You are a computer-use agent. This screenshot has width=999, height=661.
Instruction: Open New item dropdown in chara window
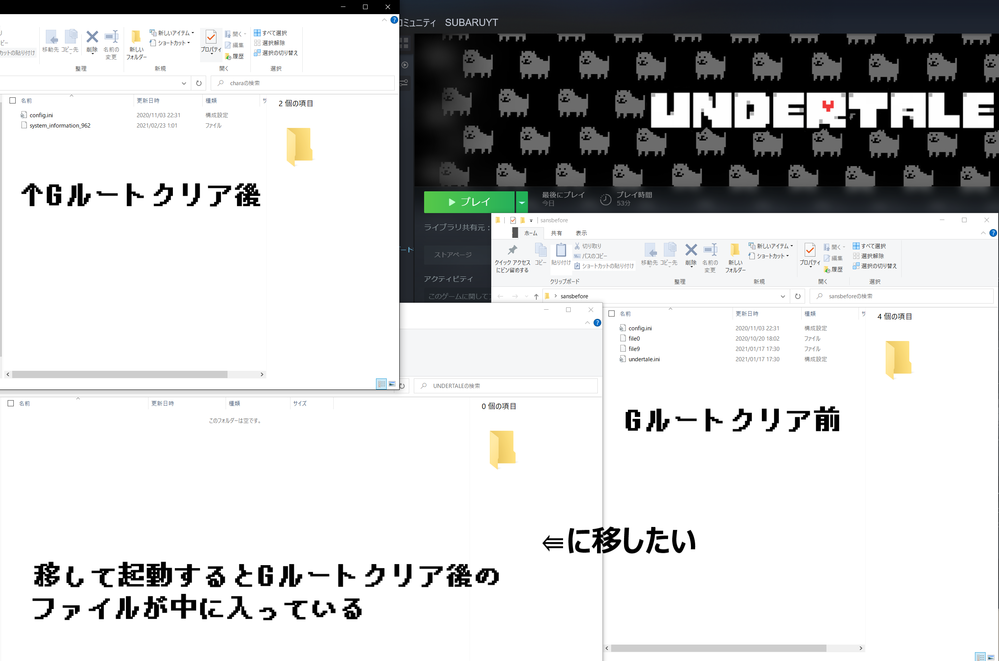[172, 33]
